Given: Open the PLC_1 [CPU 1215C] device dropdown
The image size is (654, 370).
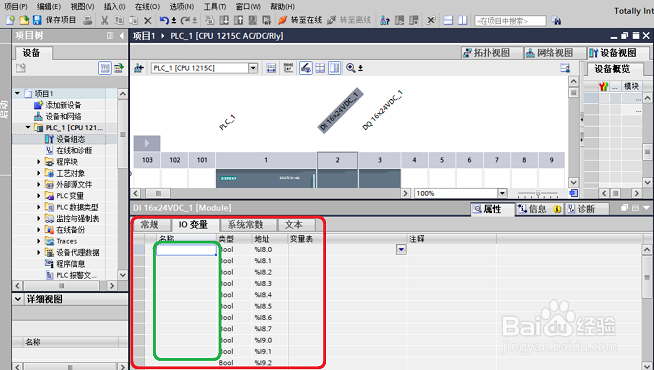Looking at the screenshot, I should pyautogui.click(x=253, y=68).
